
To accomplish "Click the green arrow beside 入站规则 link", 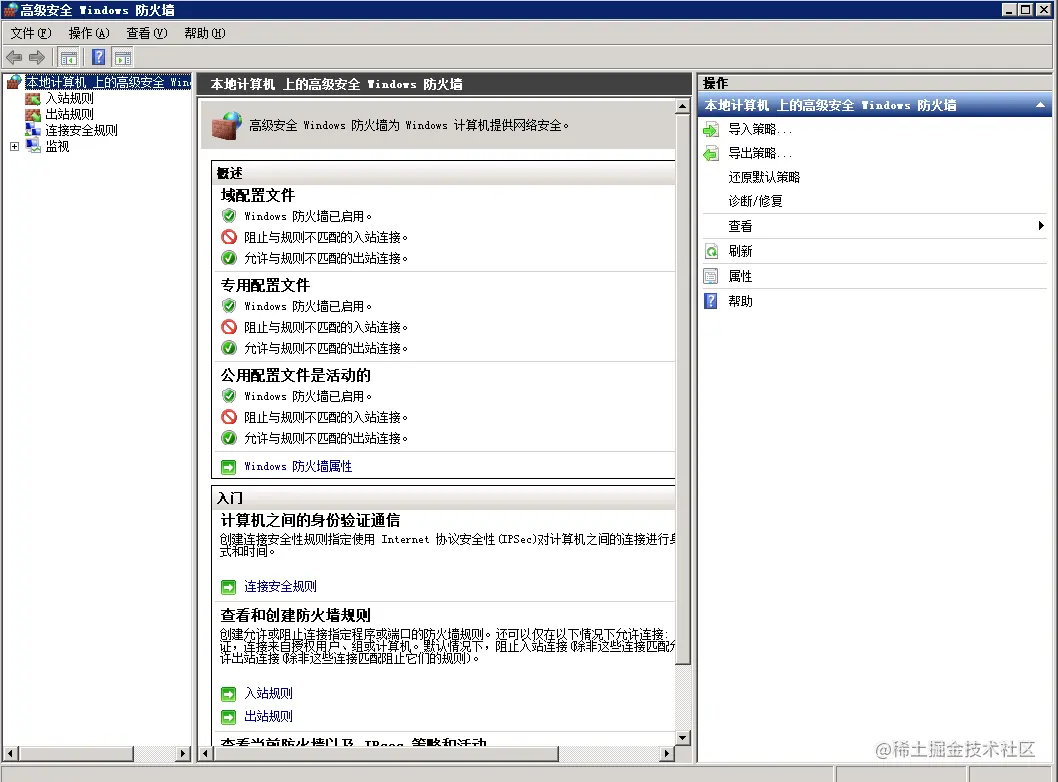I will (x=229, y=694).
